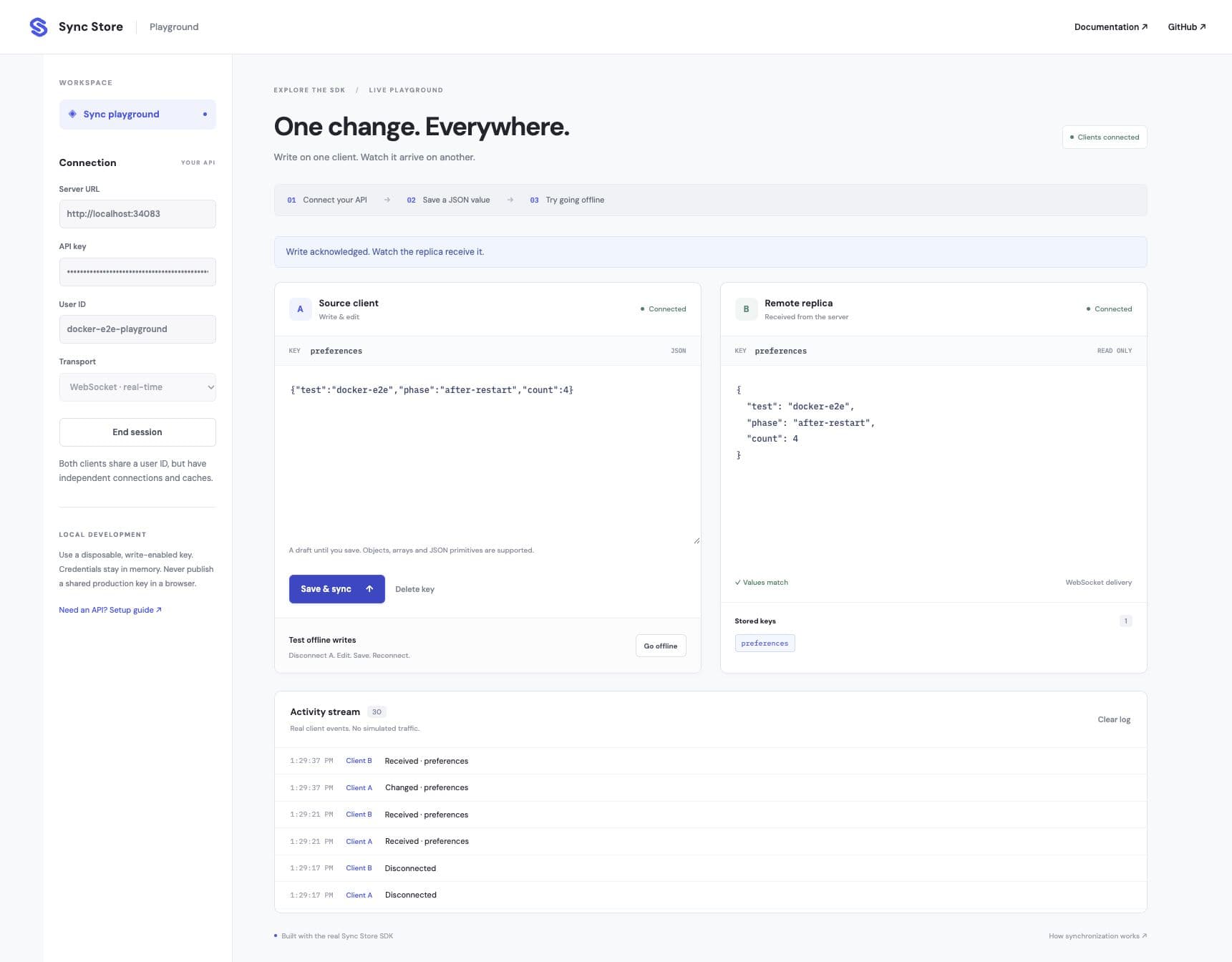This screenshot has width=1232, height=962.
Task: Click the Values match status text
Action: click(x=762, y=583)
